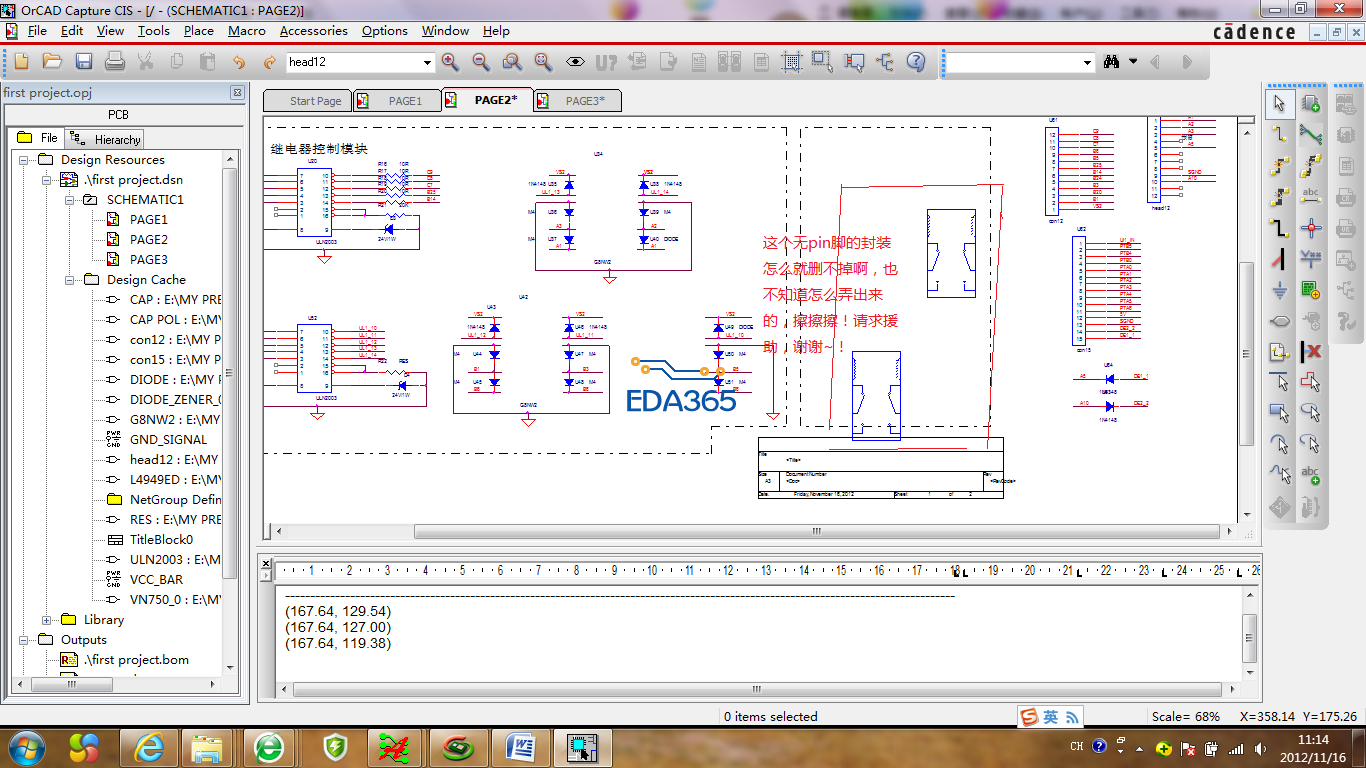
Task: Click the Zoom In magnifier icon
Action: click(x=450, y=62)
